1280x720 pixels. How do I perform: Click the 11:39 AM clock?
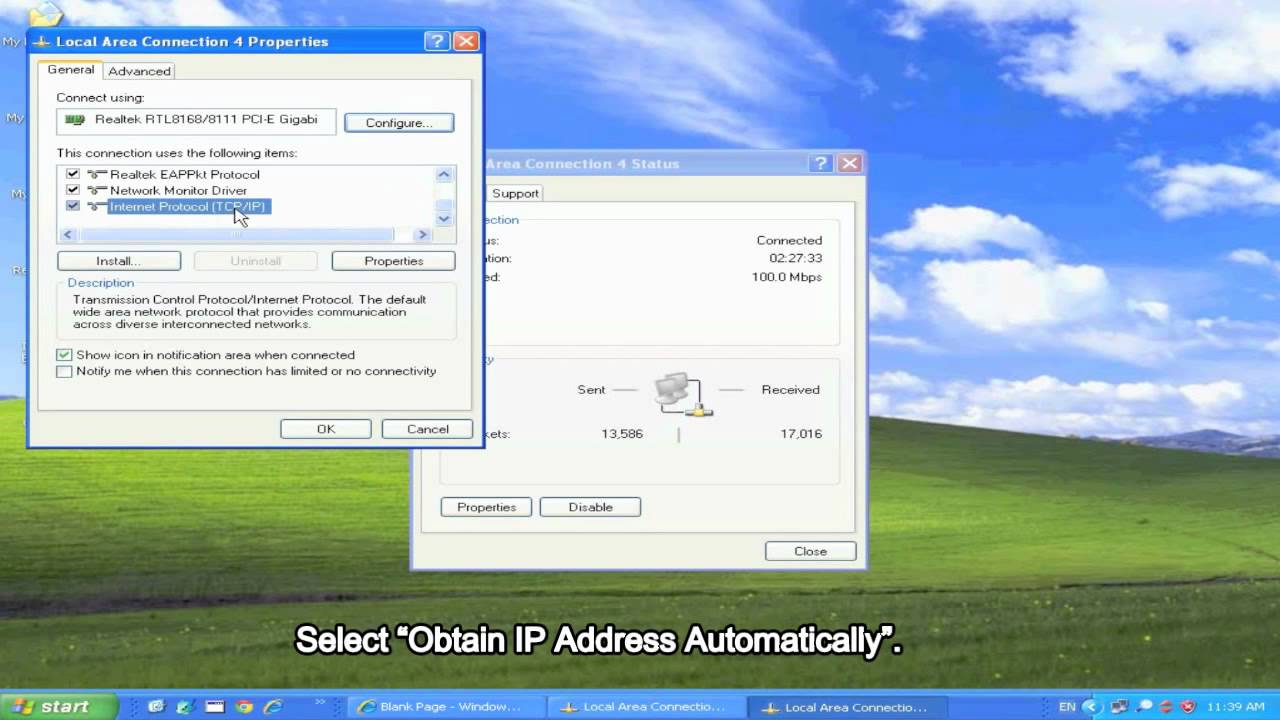[x=1236, y=706]
